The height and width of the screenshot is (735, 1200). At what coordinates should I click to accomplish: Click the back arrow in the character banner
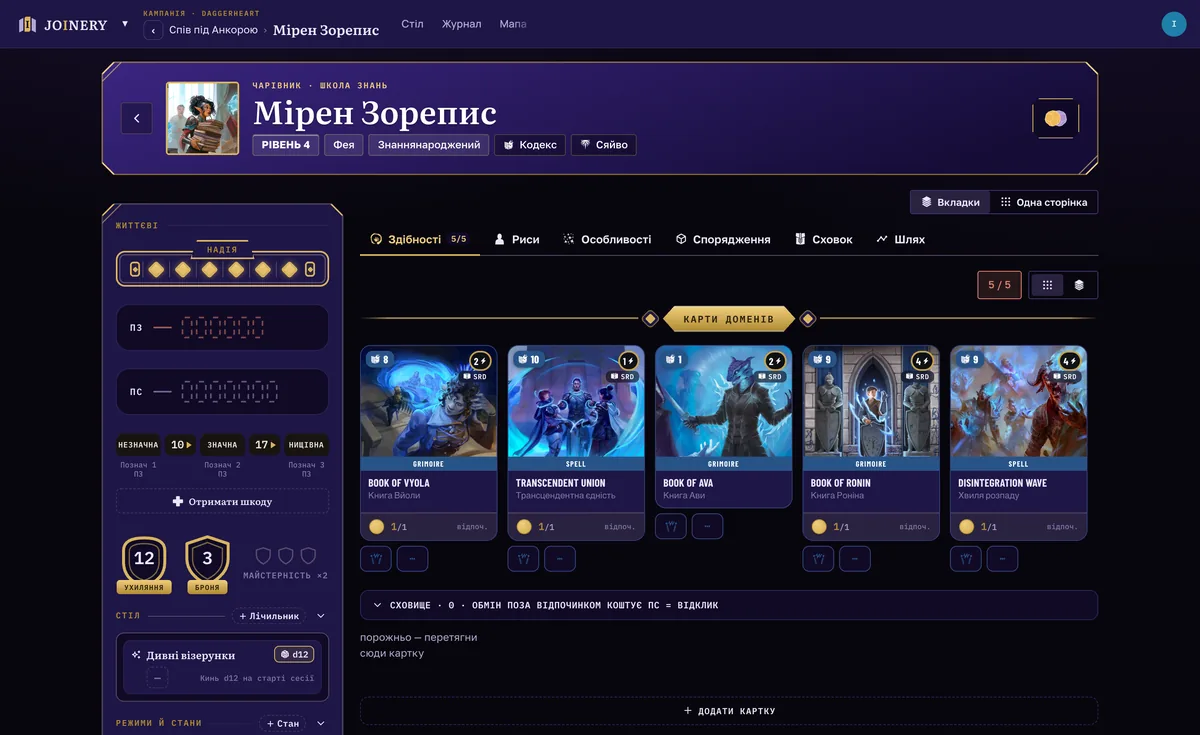coord(137,118)
